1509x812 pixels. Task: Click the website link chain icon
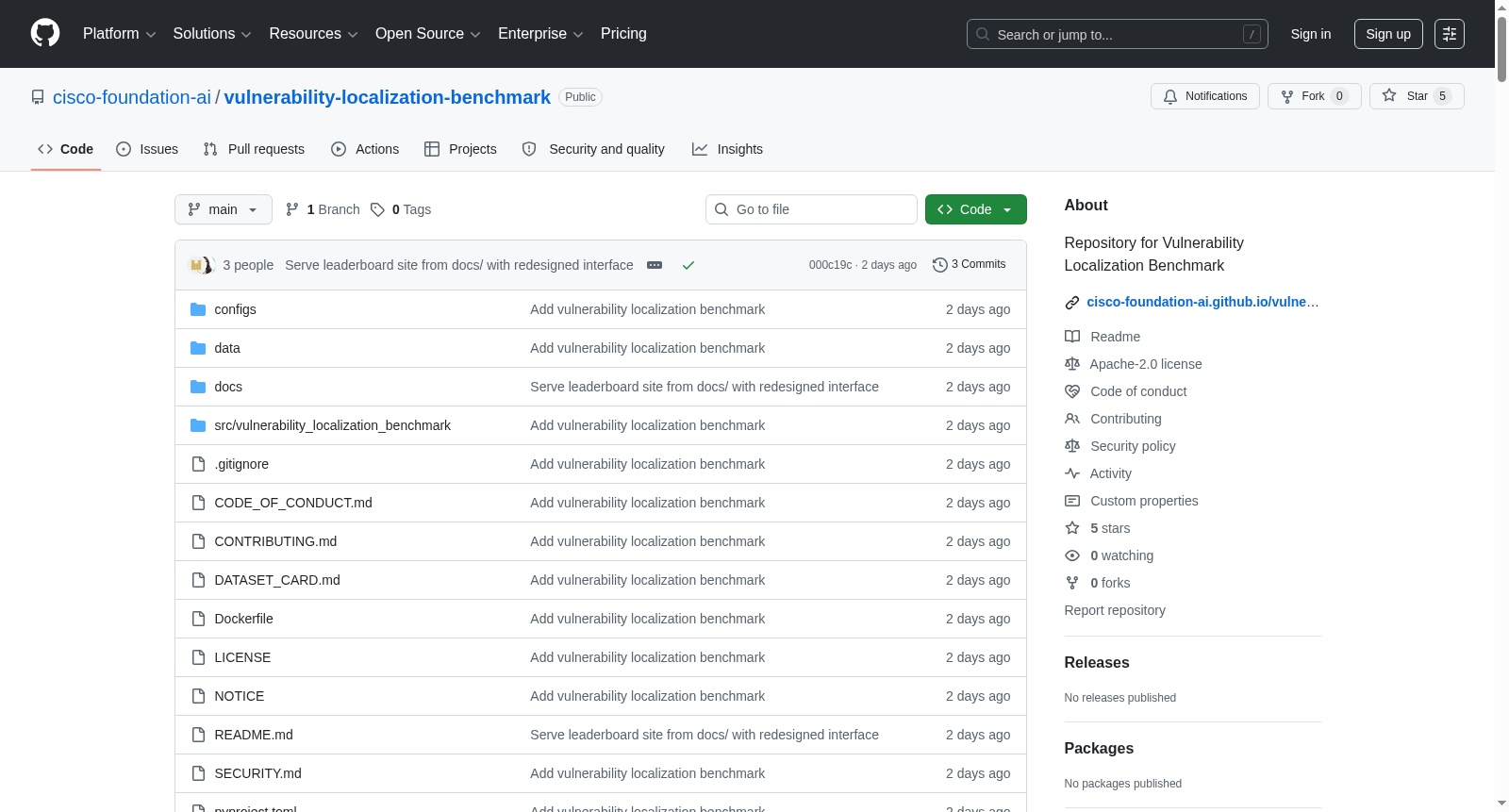coord(1072,303)
